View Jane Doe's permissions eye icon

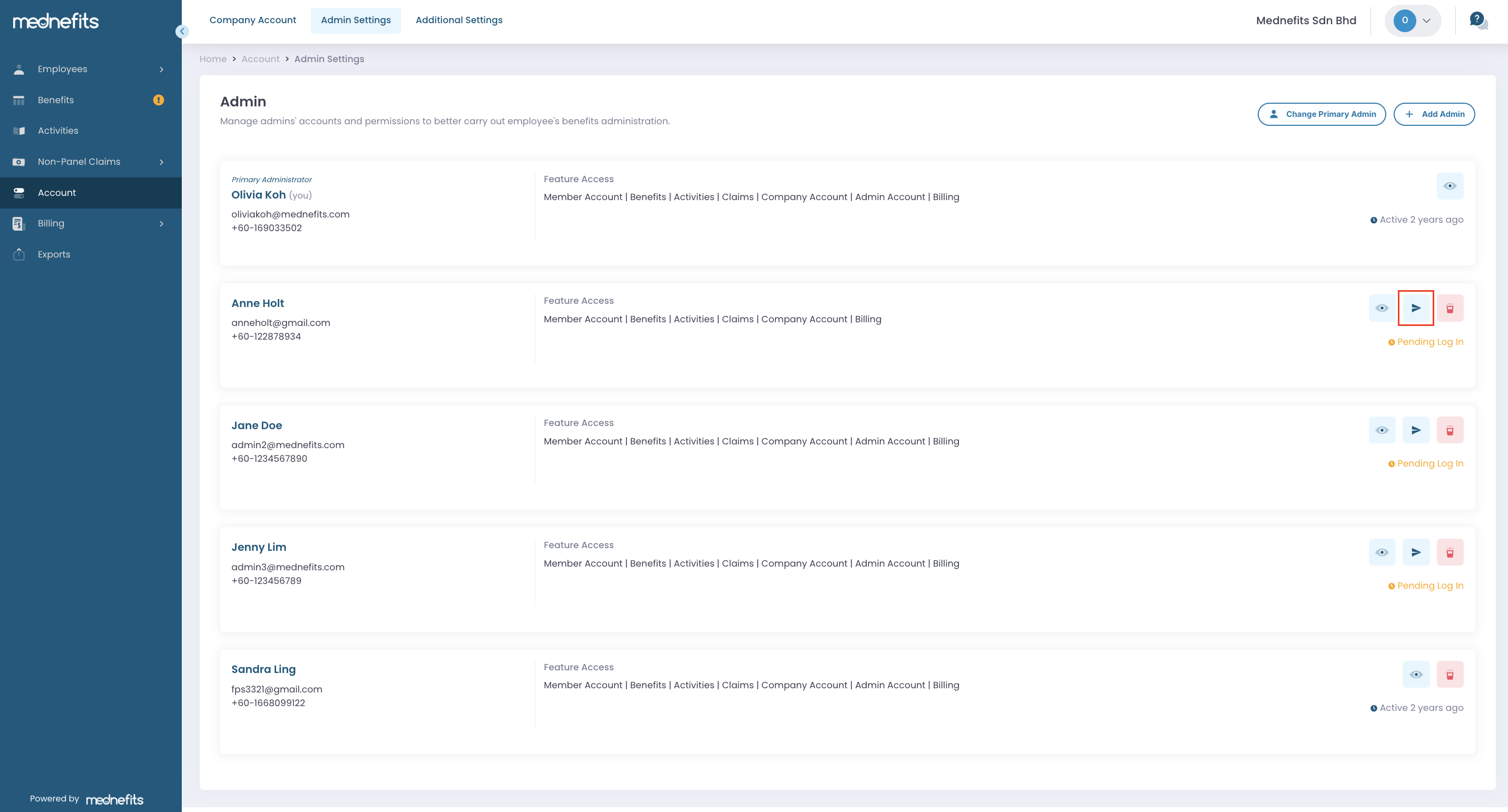[1382, 430]
